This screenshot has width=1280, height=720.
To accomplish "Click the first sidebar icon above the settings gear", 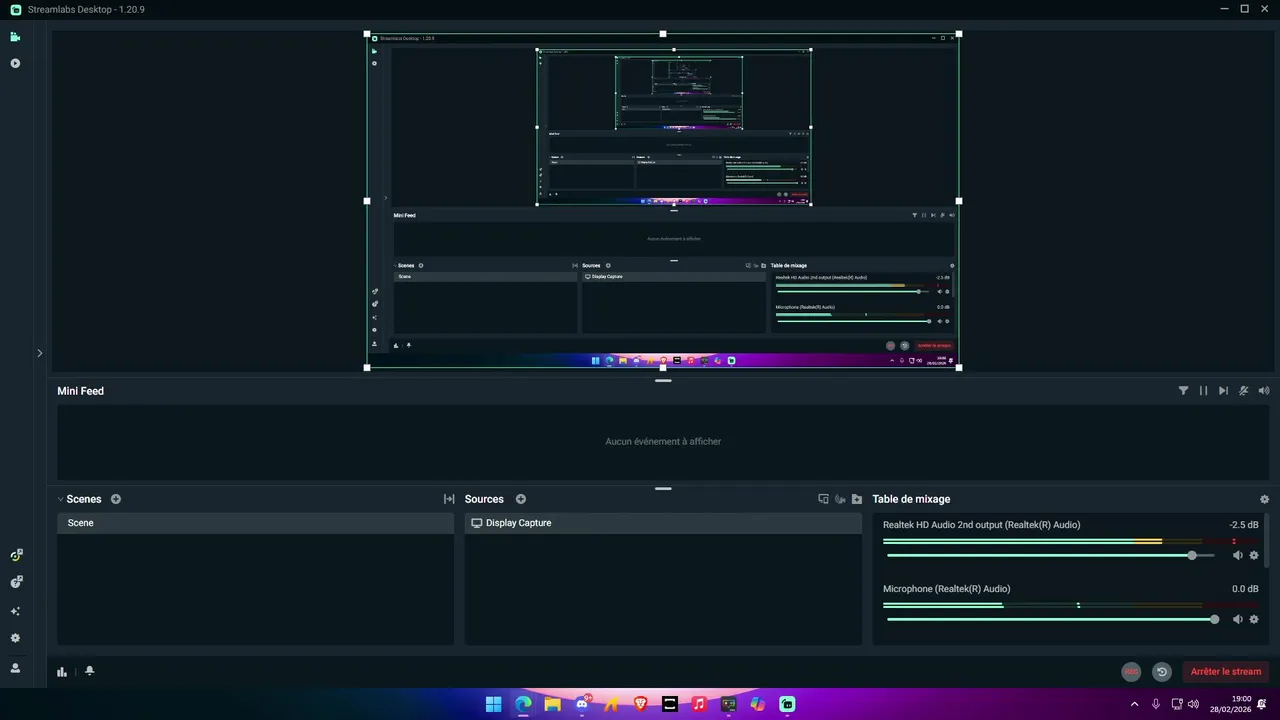I will pyautogui.click(x=15, y=555).
